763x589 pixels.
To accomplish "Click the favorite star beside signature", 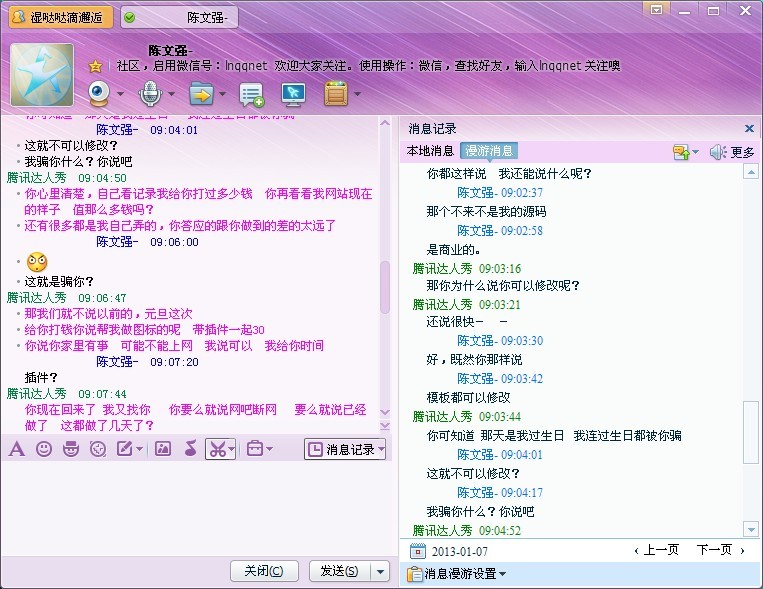I will (95, 66).
